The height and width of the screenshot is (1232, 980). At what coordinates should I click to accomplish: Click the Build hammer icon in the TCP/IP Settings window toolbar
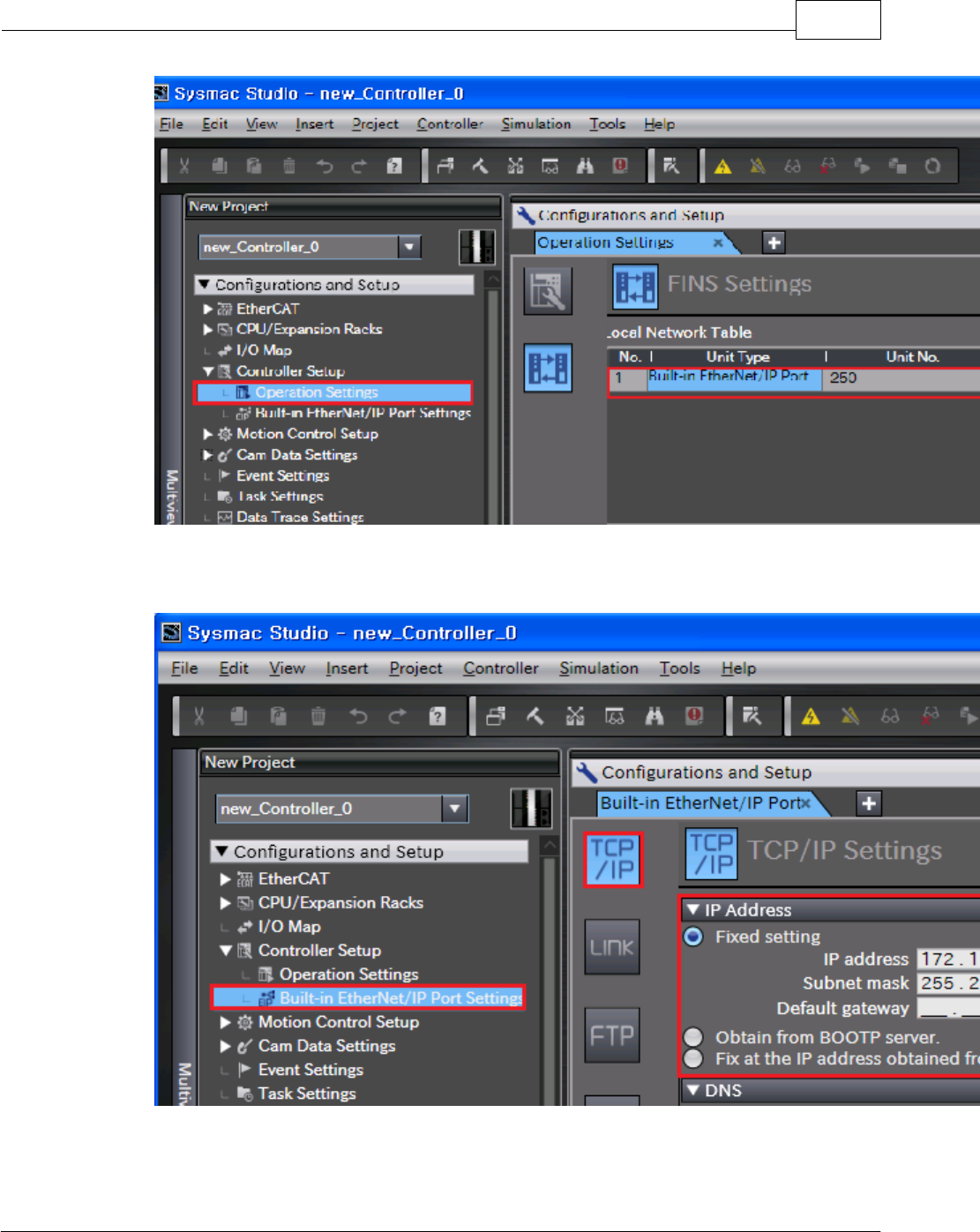[x=535, y=716]
